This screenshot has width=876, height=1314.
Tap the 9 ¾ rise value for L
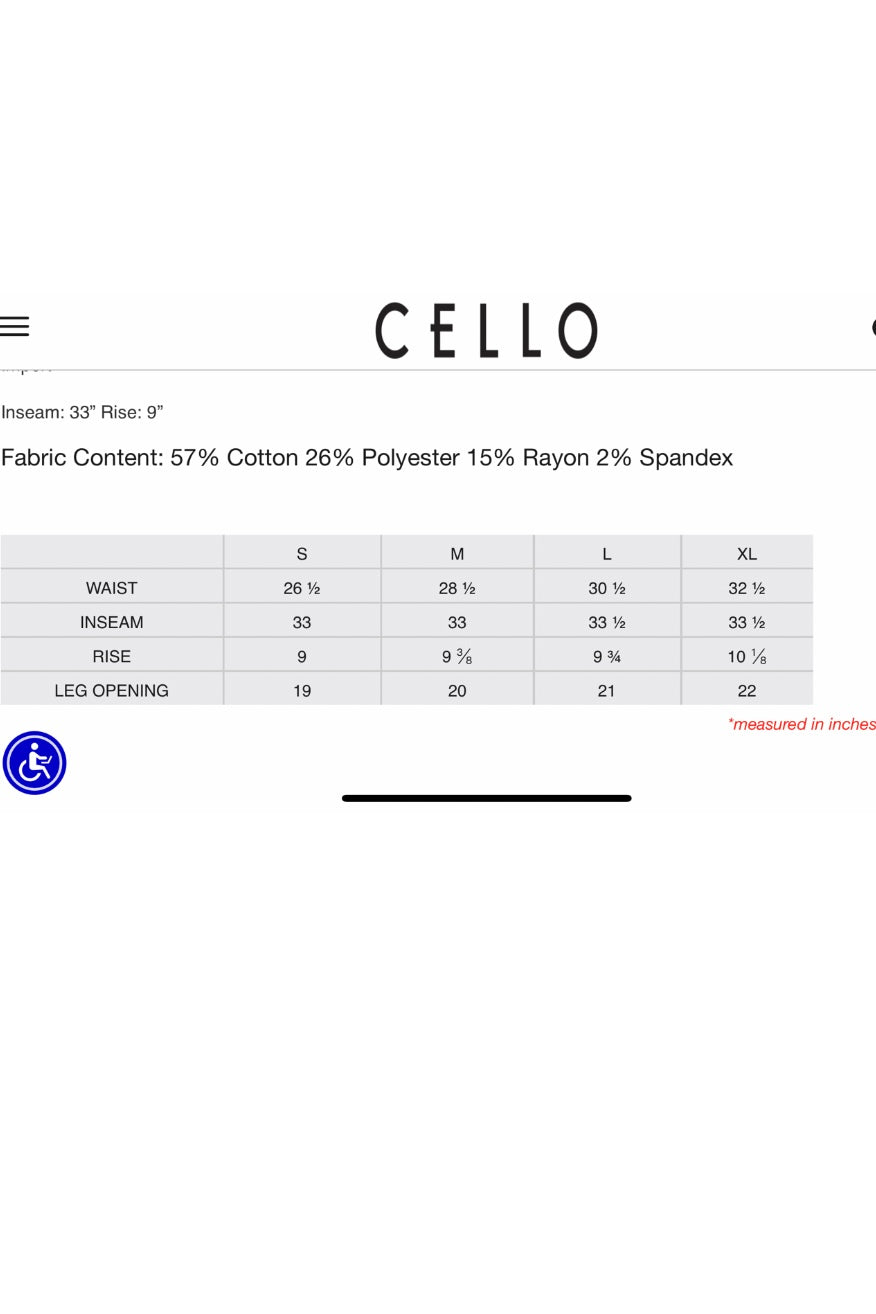point(607,657)
